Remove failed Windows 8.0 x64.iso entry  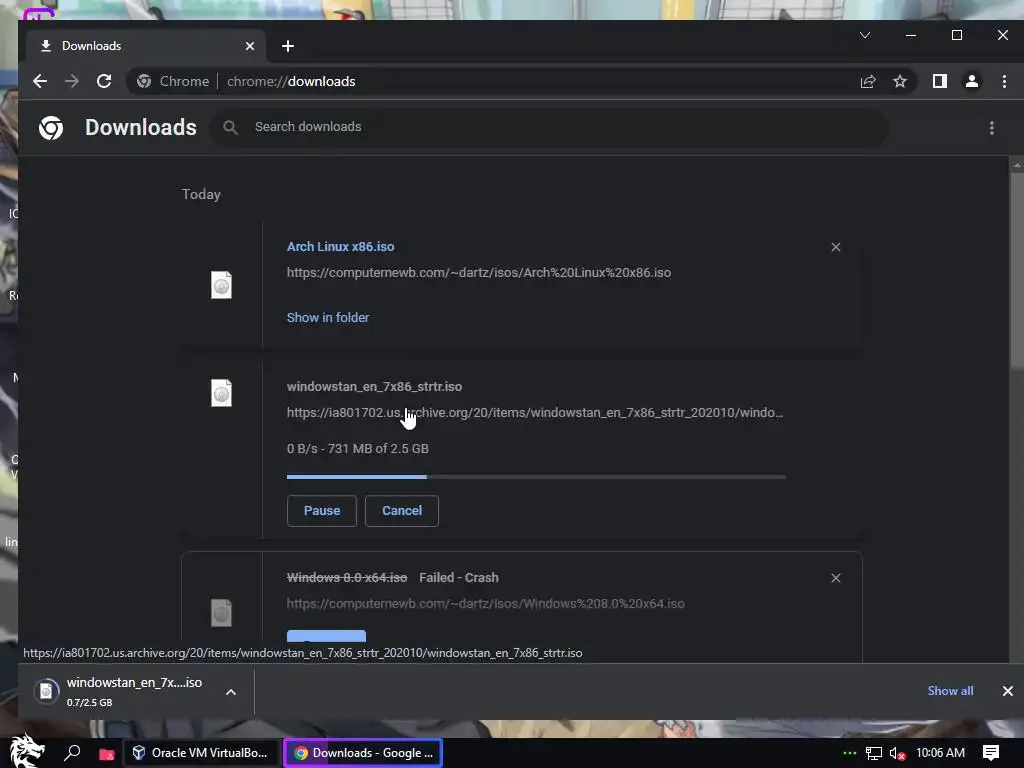pos(835,578)
